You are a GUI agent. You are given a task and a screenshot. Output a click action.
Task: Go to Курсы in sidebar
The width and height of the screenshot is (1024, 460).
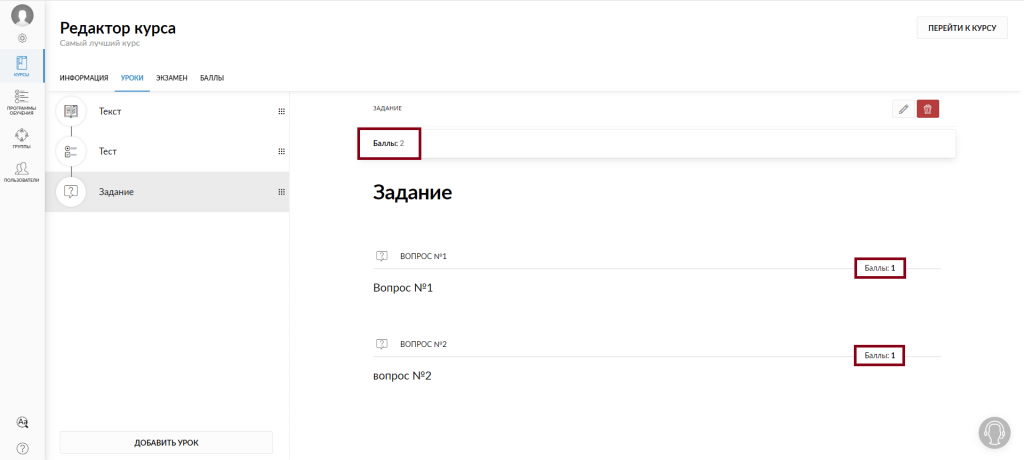[x=22, y=67]
